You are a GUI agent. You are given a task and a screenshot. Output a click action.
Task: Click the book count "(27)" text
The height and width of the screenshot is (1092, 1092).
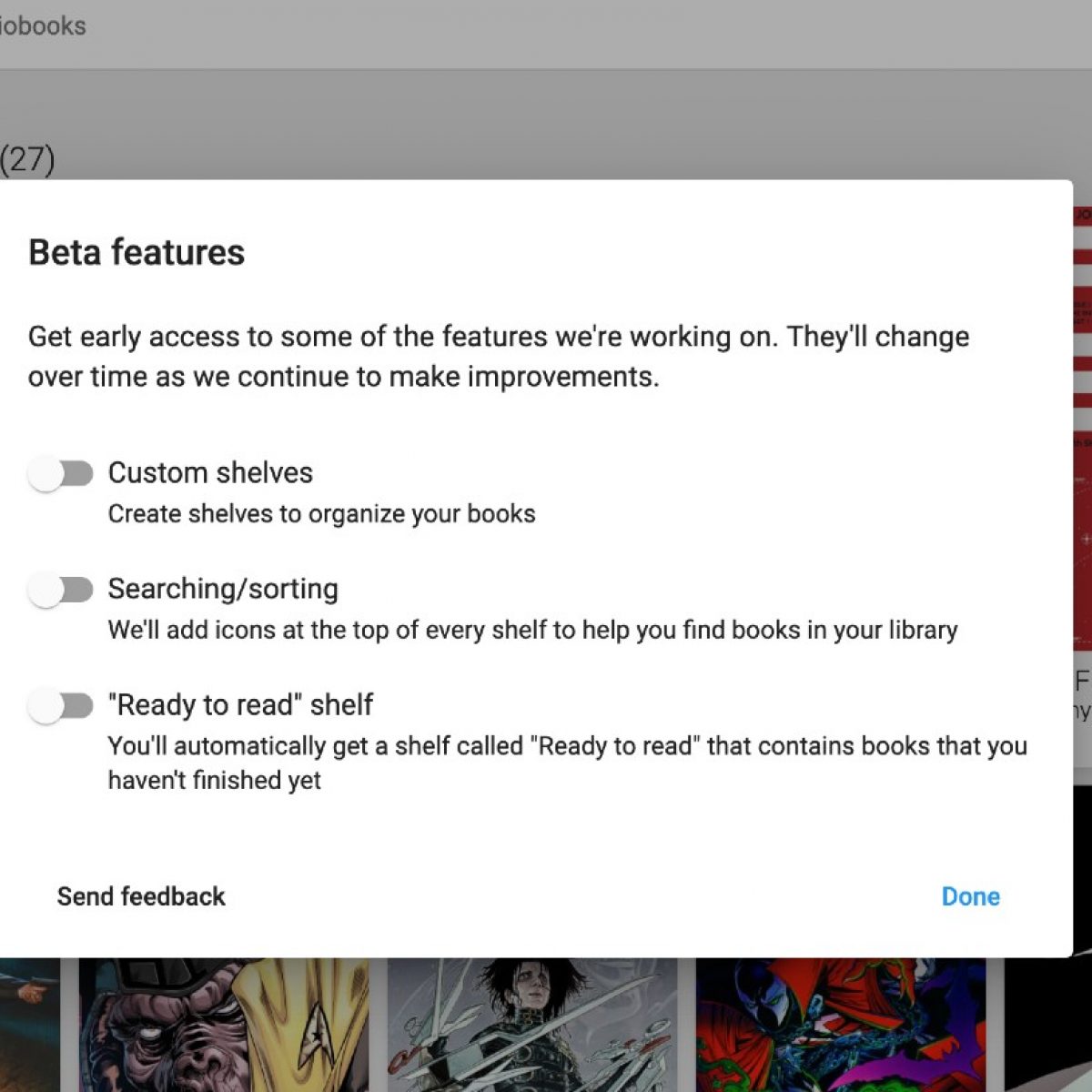(x=27, y=159)
